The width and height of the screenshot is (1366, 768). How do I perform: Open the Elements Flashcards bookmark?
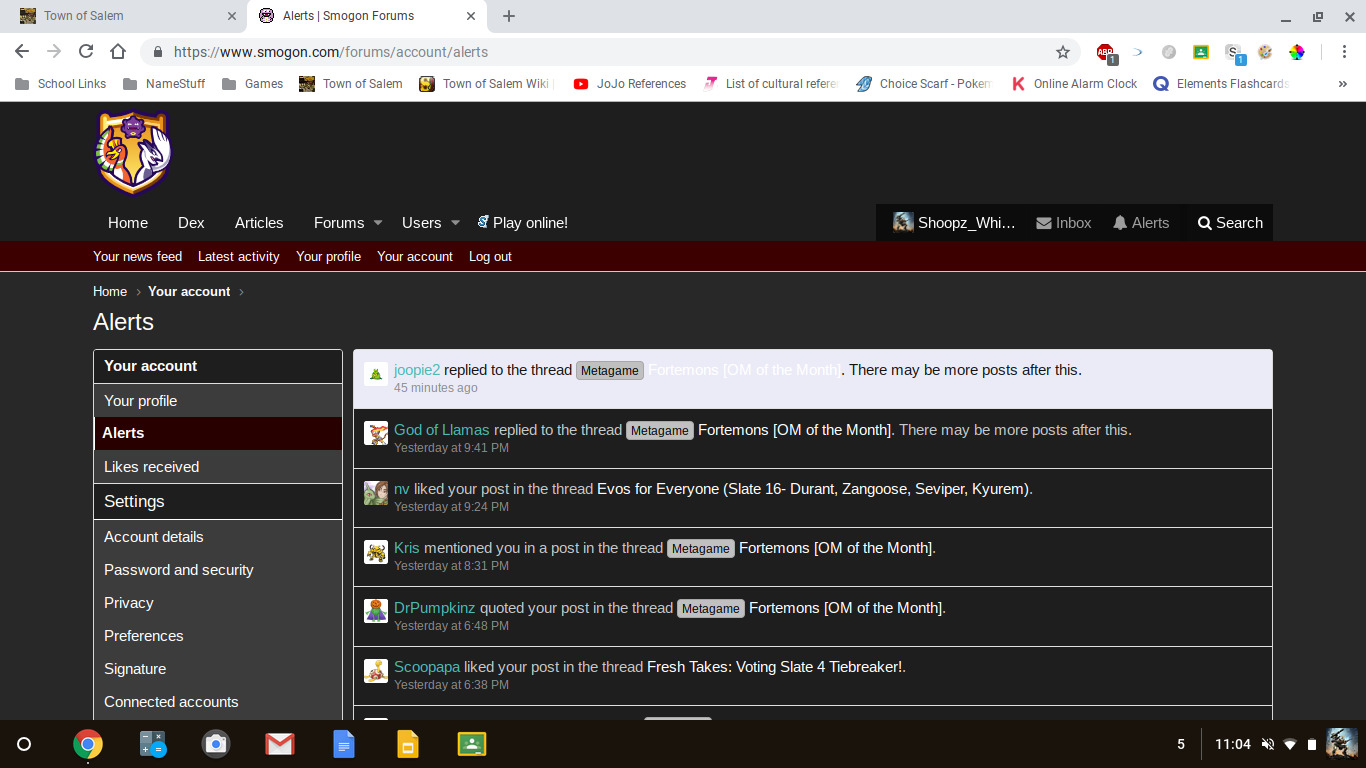click(1221, 84)
